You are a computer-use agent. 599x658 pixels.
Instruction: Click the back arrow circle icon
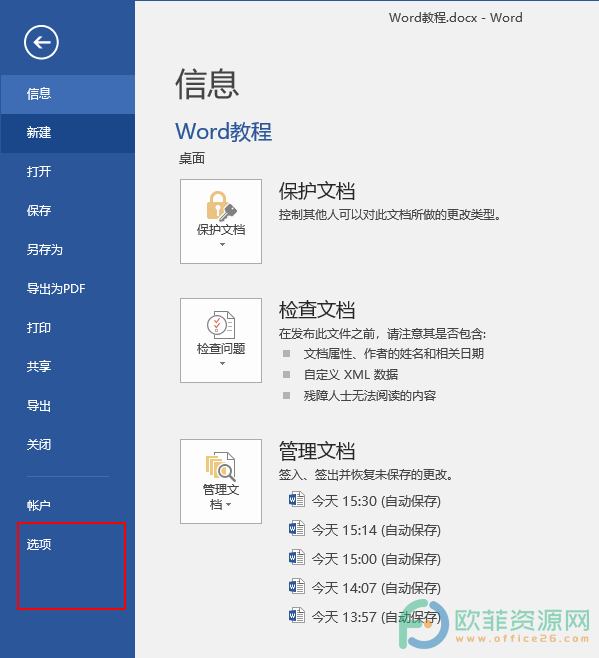[x=41, y=42]
